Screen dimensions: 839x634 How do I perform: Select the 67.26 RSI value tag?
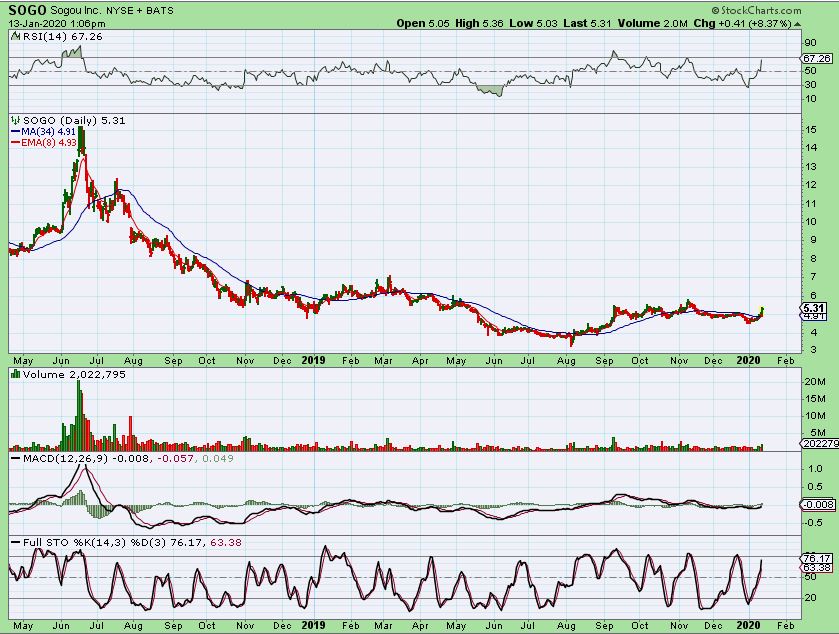pos(817,59)
